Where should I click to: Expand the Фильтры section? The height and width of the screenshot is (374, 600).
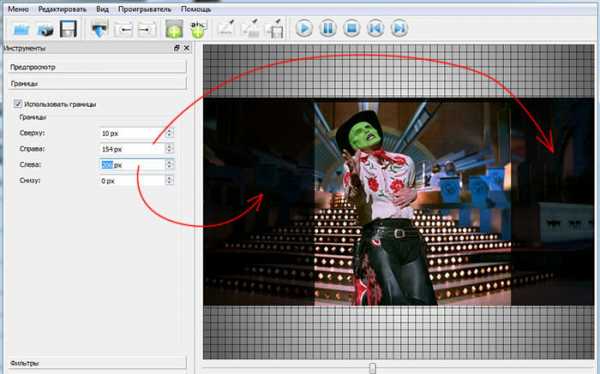tap(98, 363)
